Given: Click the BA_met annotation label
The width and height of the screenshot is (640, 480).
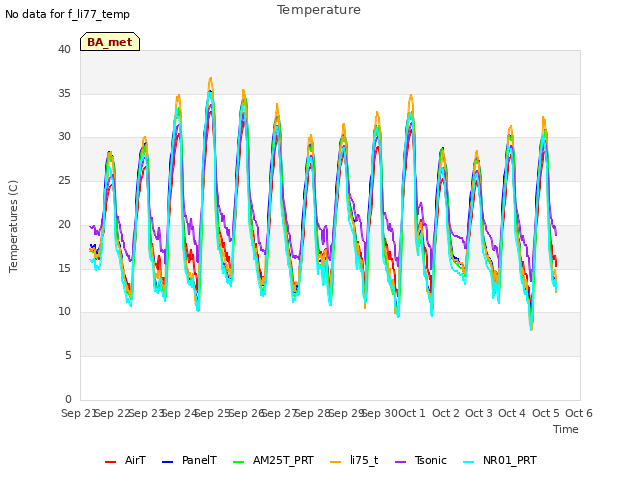Looking at the screenshot, I should point(110,42).
